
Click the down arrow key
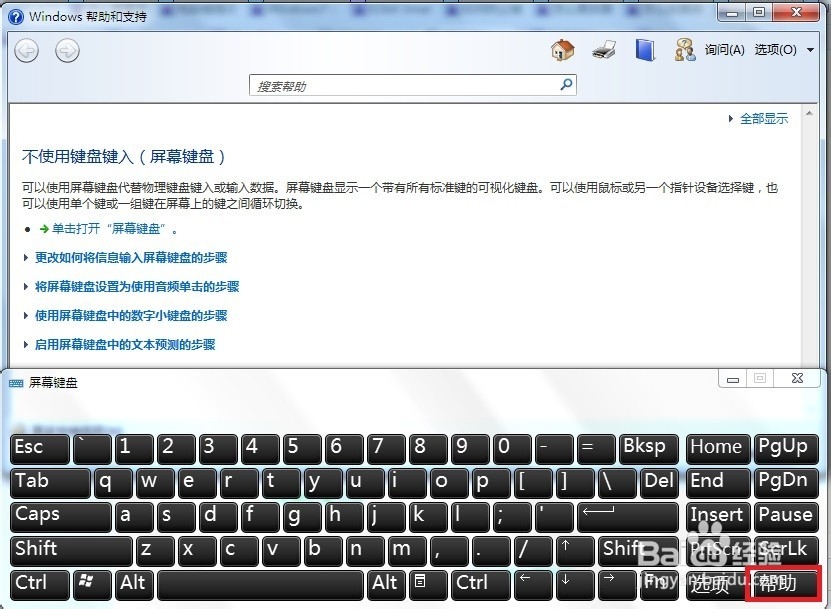pos(574,585)
